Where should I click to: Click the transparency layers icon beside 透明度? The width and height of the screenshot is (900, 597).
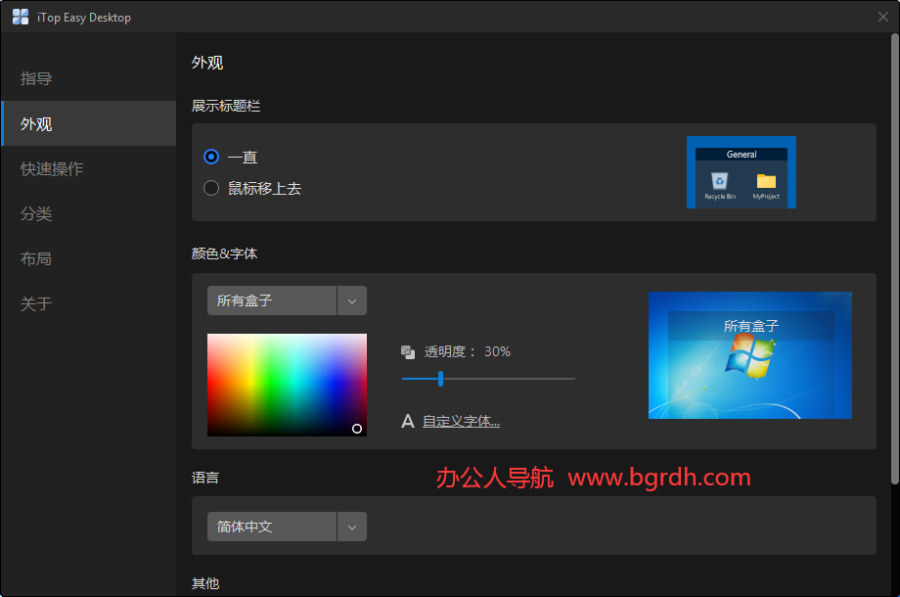[x=408, y=351]
